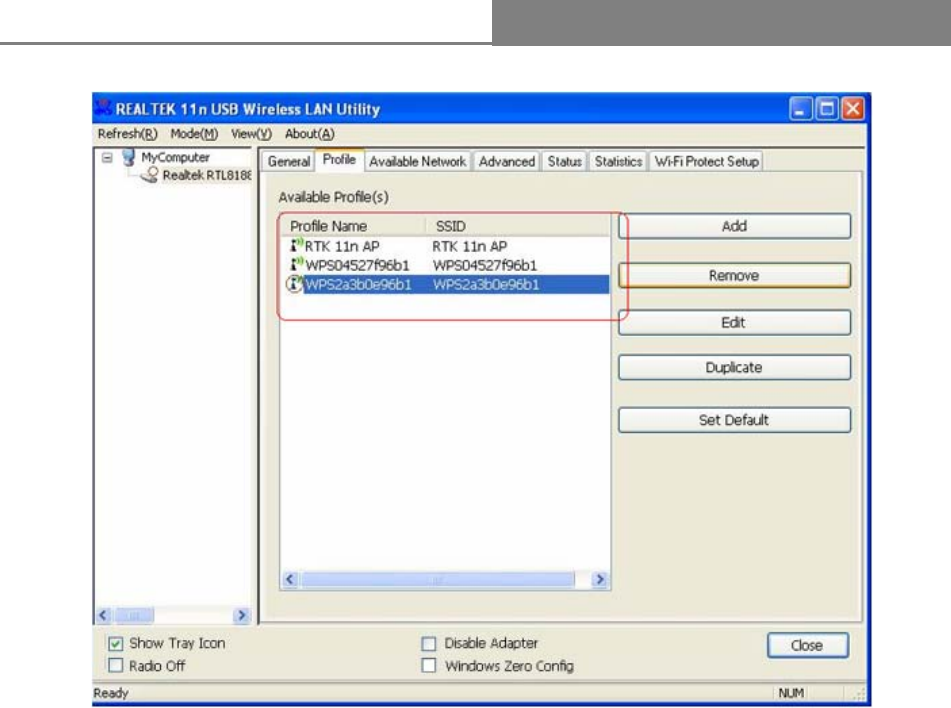Switch to the Available Network tab
Screen dimensions: 951x708
[x=418, y=161]
